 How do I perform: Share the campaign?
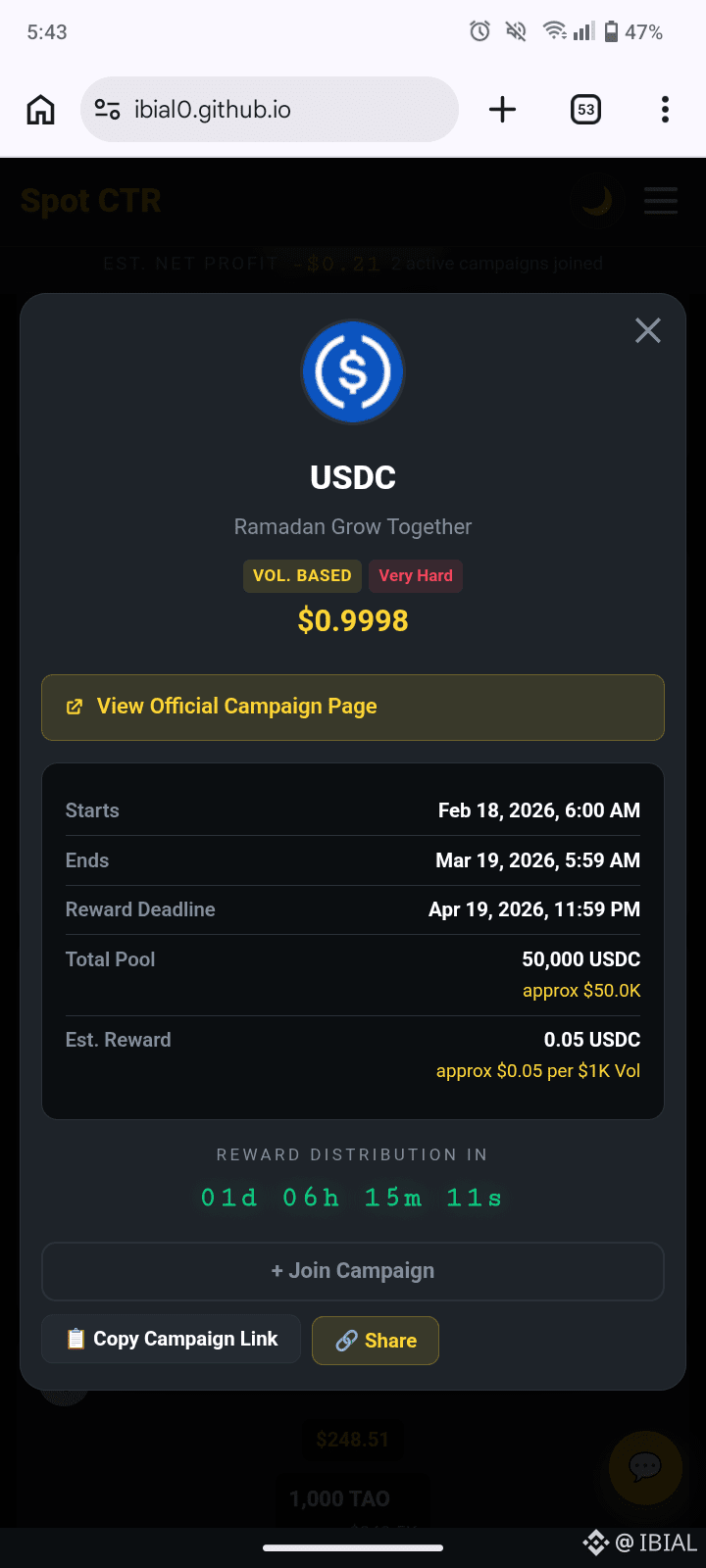(x=376, y=1341)
